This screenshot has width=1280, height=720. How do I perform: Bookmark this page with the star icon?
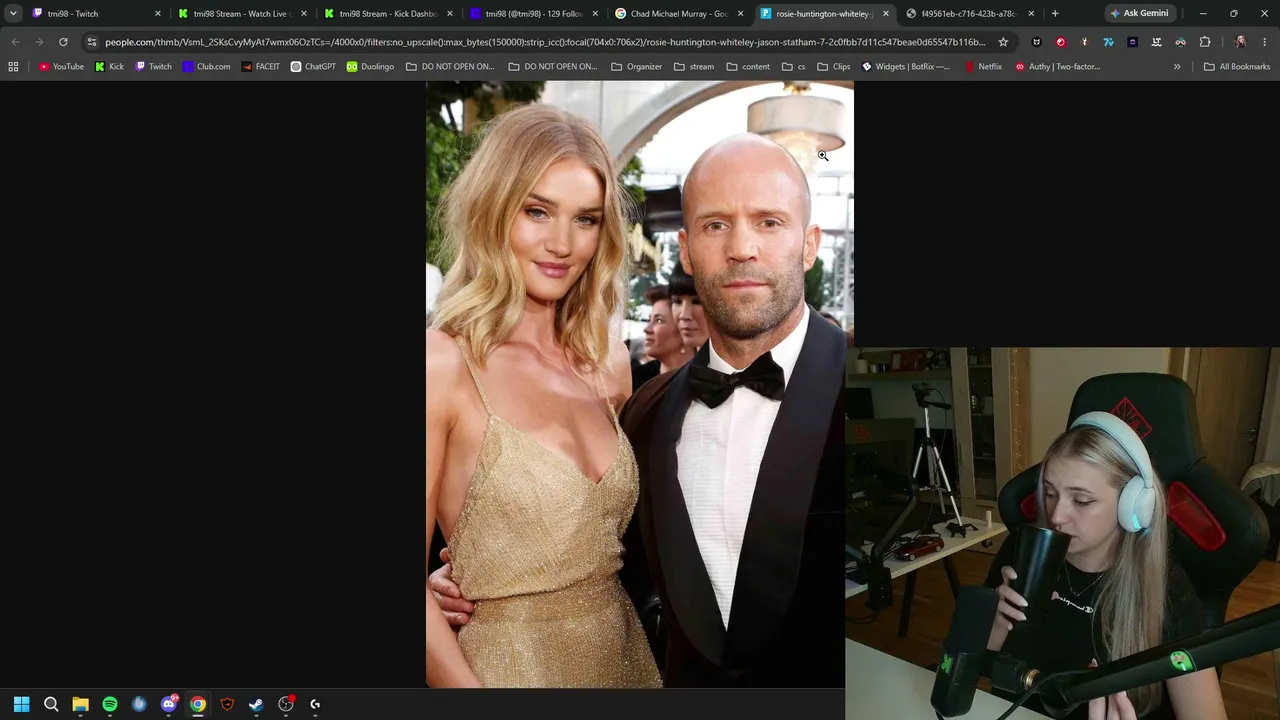pos(1003,42)
